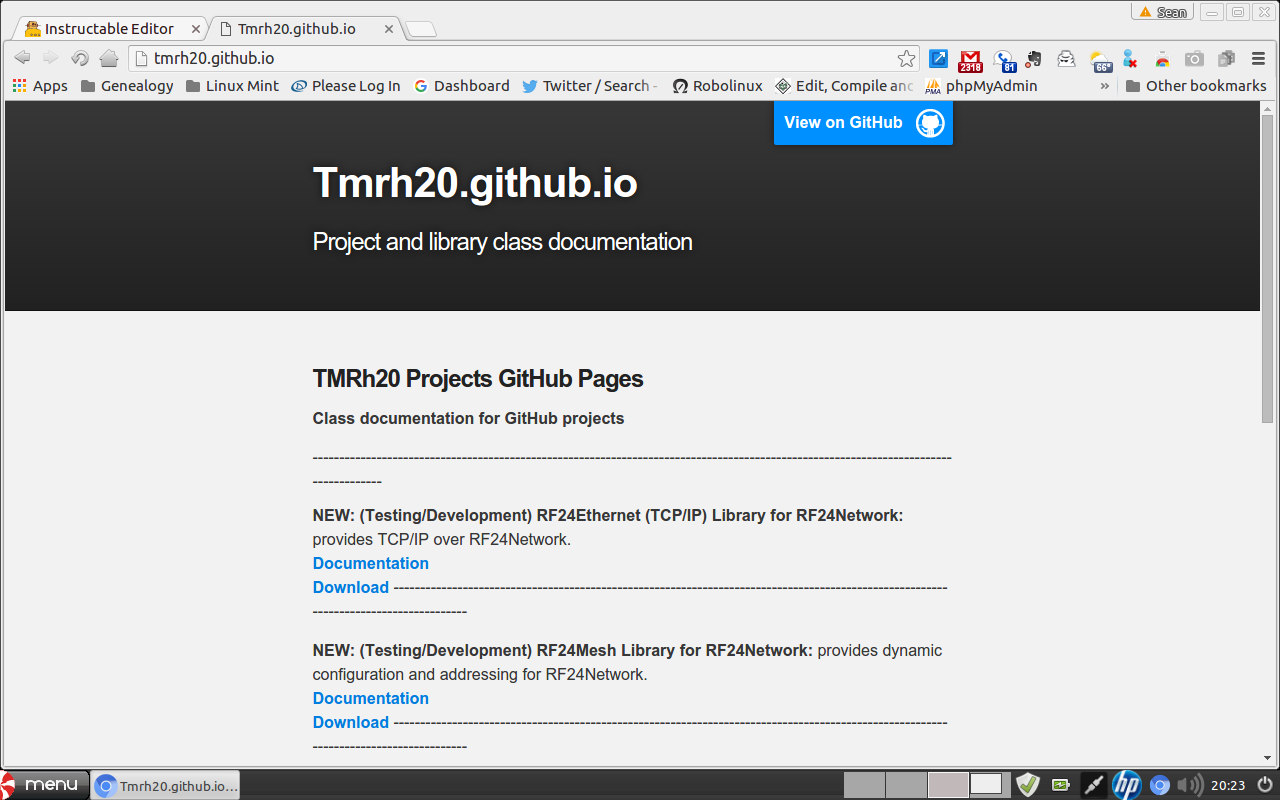Open the Other bookmarks folder
The image size is (1280, 800).
pyautogui.click(x=1196, y=86)
